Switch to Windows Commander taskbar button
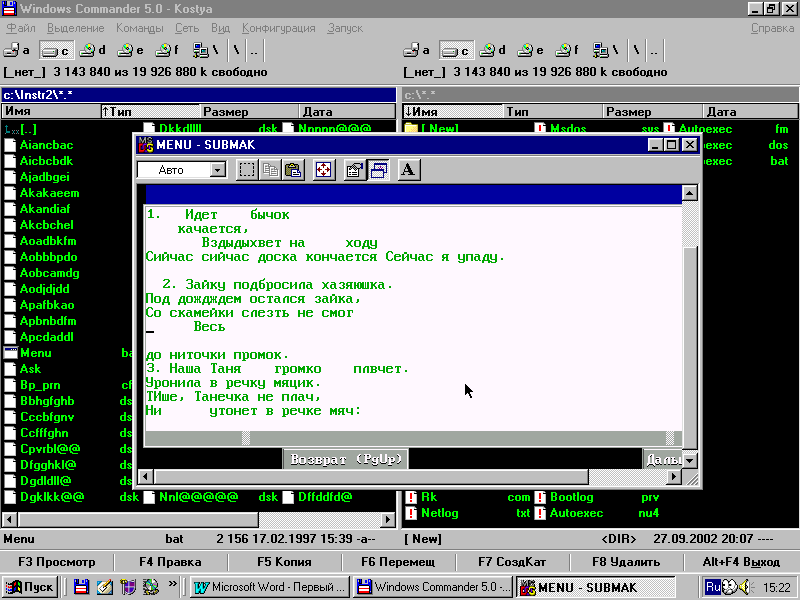The height and width of the screenshot is (600, 800). [434, 587]
